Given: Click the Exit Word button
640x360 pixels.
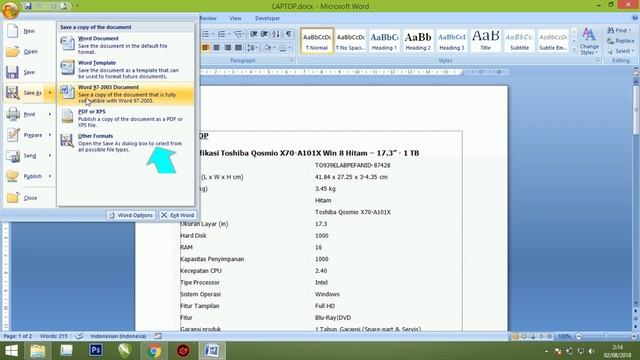Looking at the screenshot, I should pos(178,215).
